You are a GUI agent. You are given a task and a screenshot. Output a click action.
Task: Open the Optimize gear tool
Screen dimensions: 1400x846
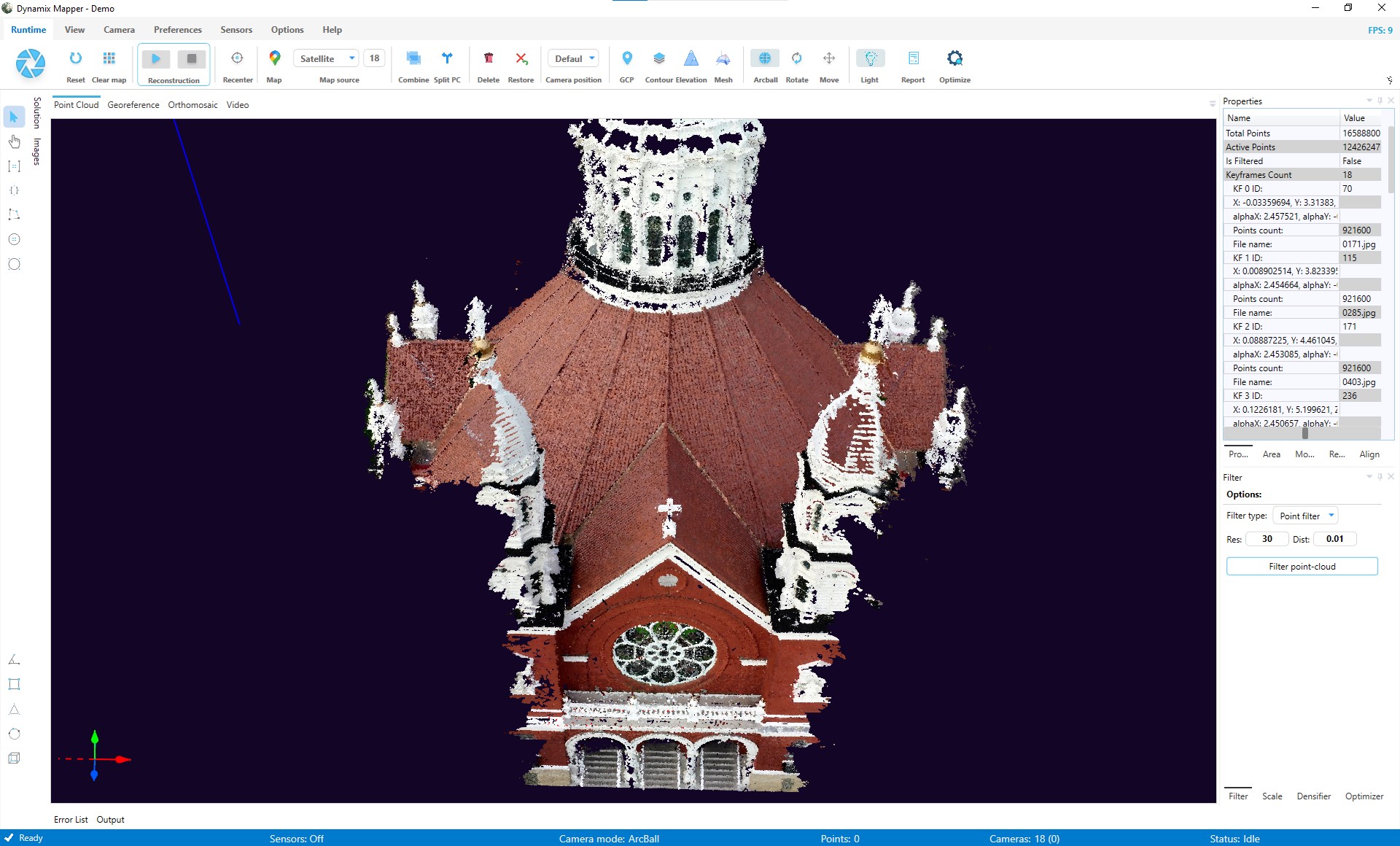(954, 59)
